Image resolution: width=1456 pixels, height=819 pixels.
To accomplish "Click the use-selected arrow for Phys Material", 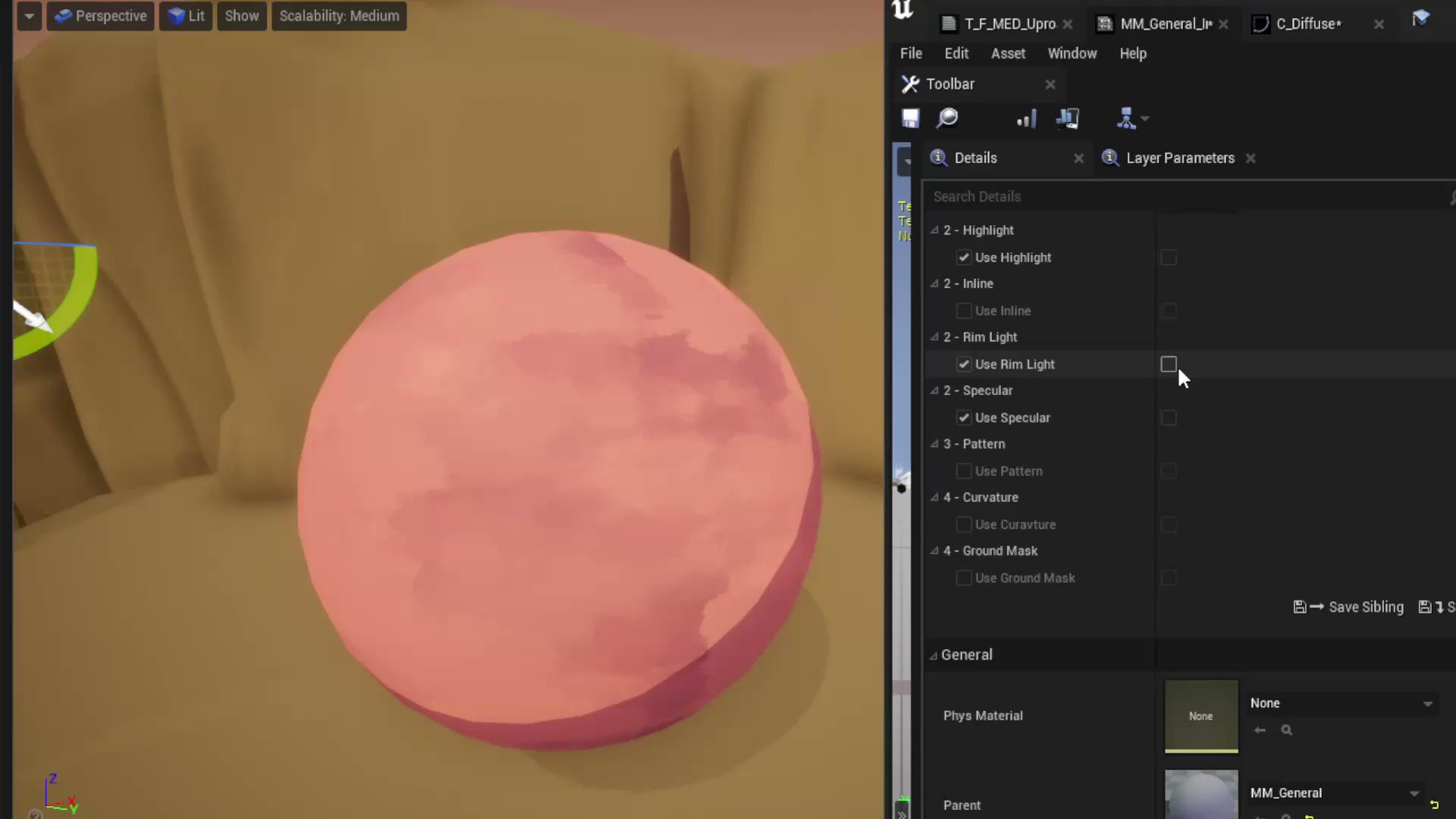I will 1261,730.
